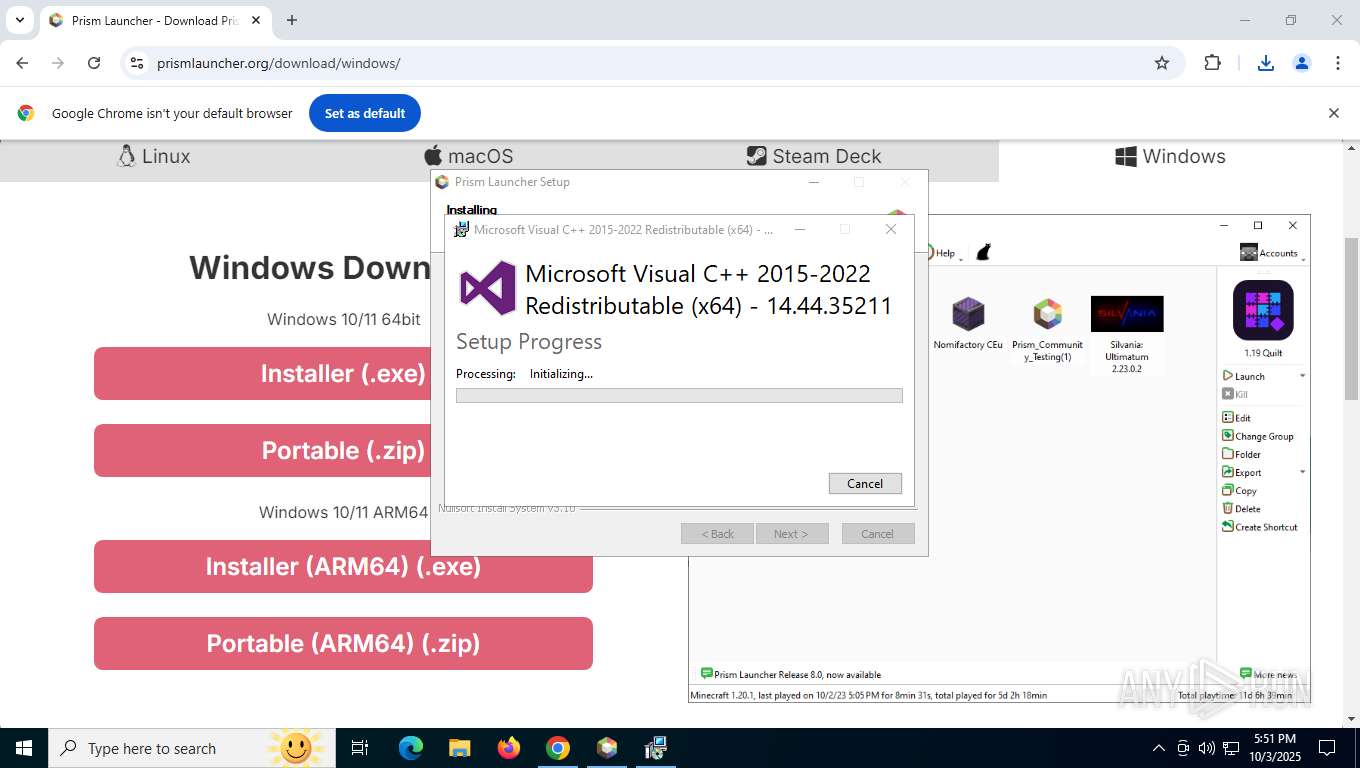Click the browser forward arrow
Viewport: 1360px width, 768px height.
(58, 63)
